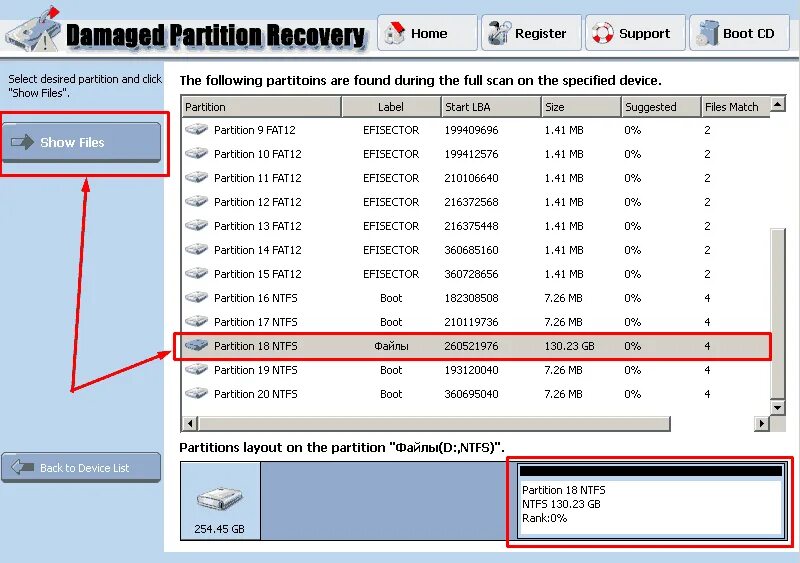Select row Partition 14 FAT12
The width and height of the screenshot is (800, 563).
[x=476, y=250]
